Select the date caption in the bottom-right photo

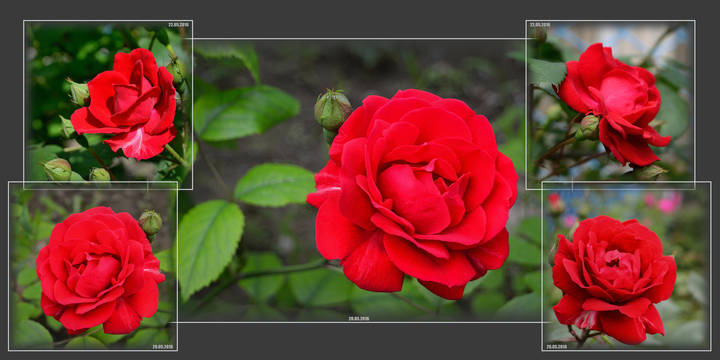pyautogui.click(x=557, y=347)
